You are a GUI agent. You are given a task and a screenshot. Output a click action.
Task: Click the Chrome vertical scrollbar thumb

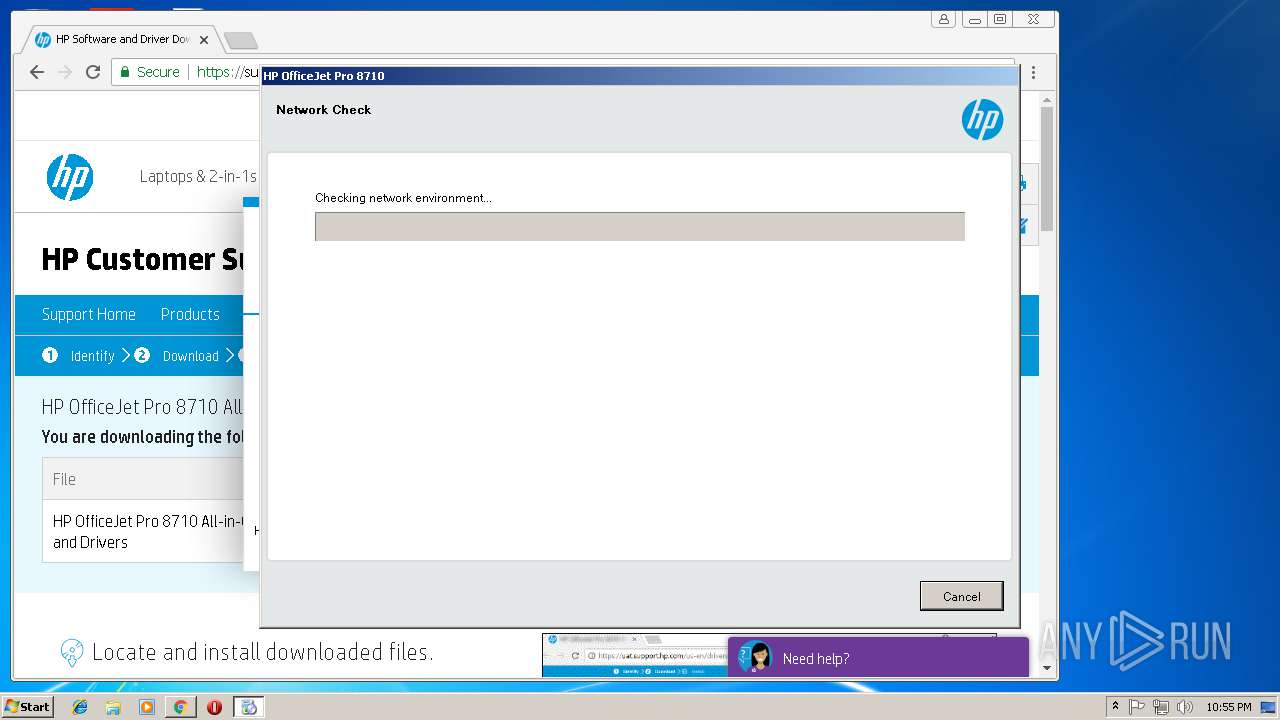pos(1047,168)
